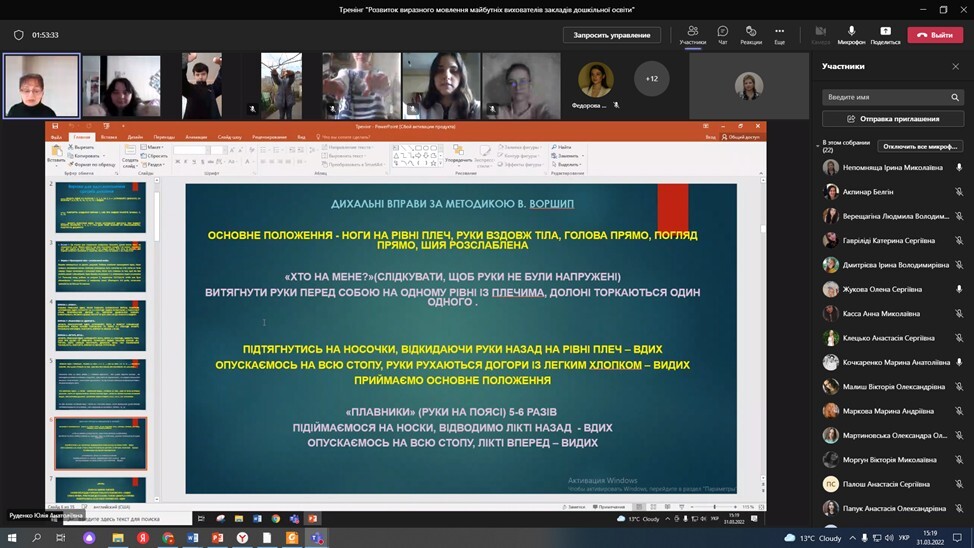Open the Реакции reactions icon
This screenshot has height=548, width=974.
click(x=751, y=35)
